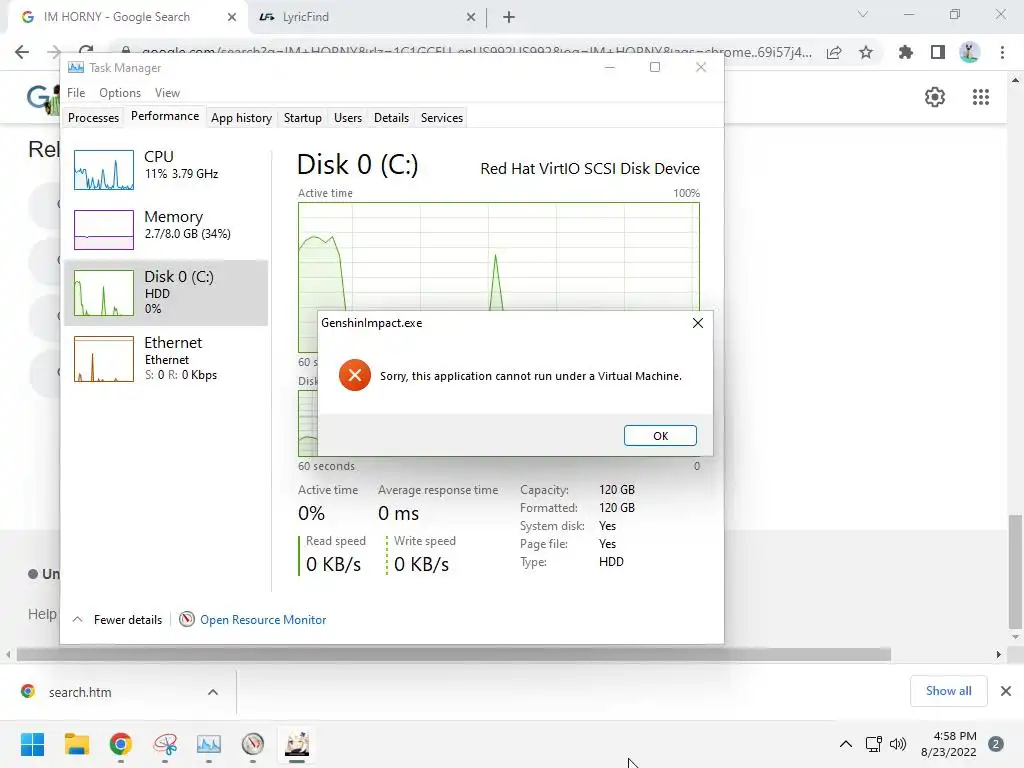Open the Google apps grid
This screenshot has width=1024, height=768.
[x=981, y=97]
